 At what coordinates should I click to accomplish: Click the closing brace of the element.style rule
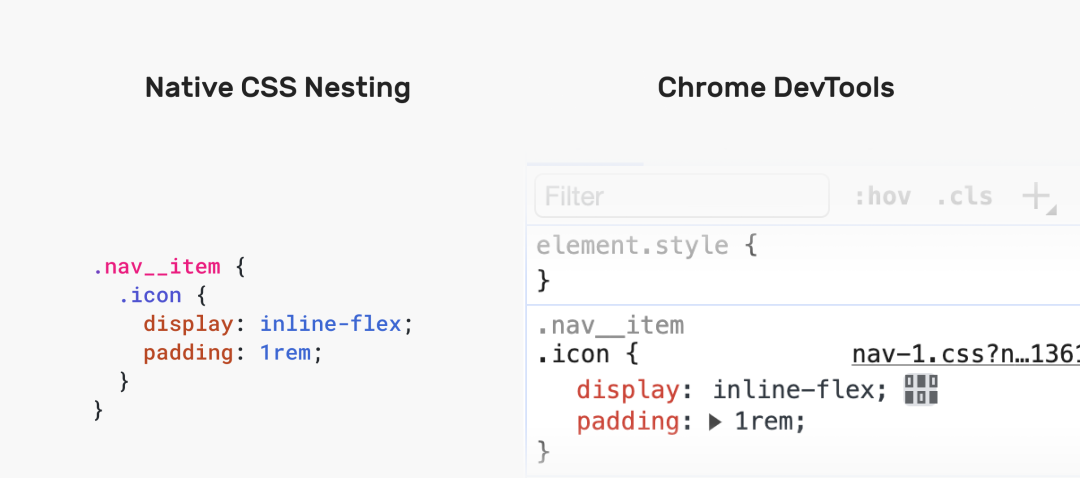543,280
